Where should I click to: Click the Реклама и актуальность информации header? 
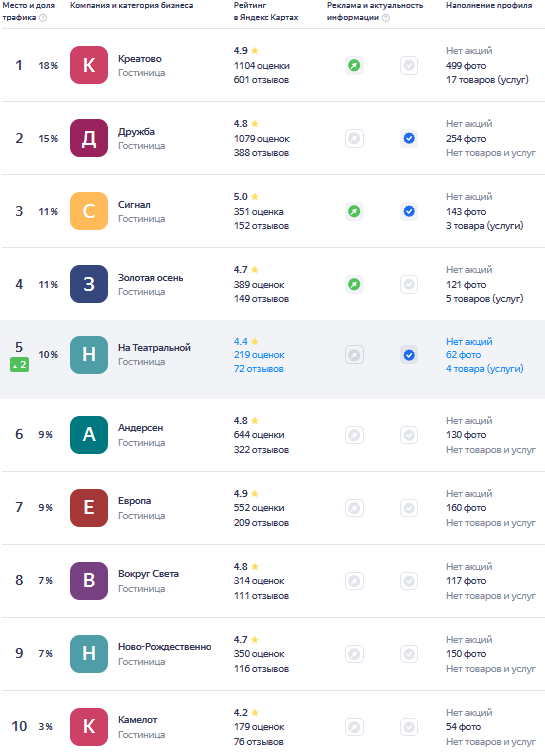pyautogui.click(x=375, y=12)
